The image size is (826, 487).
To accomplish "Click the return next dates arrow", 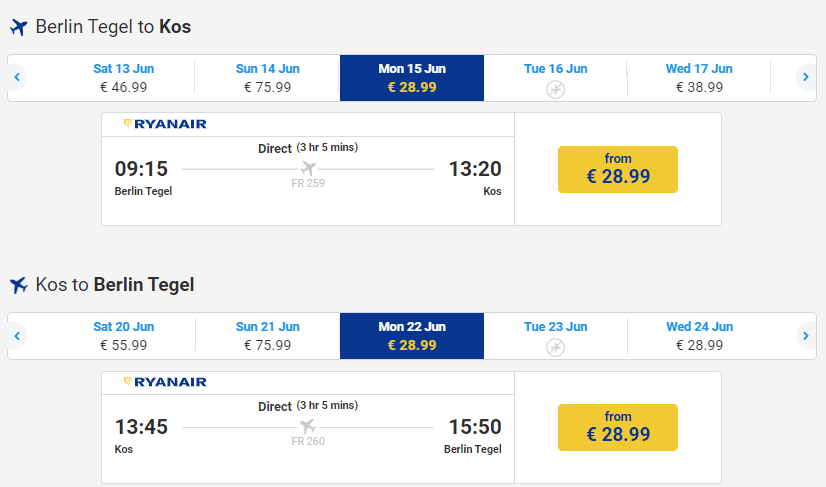I will click(x=805, y=336).
